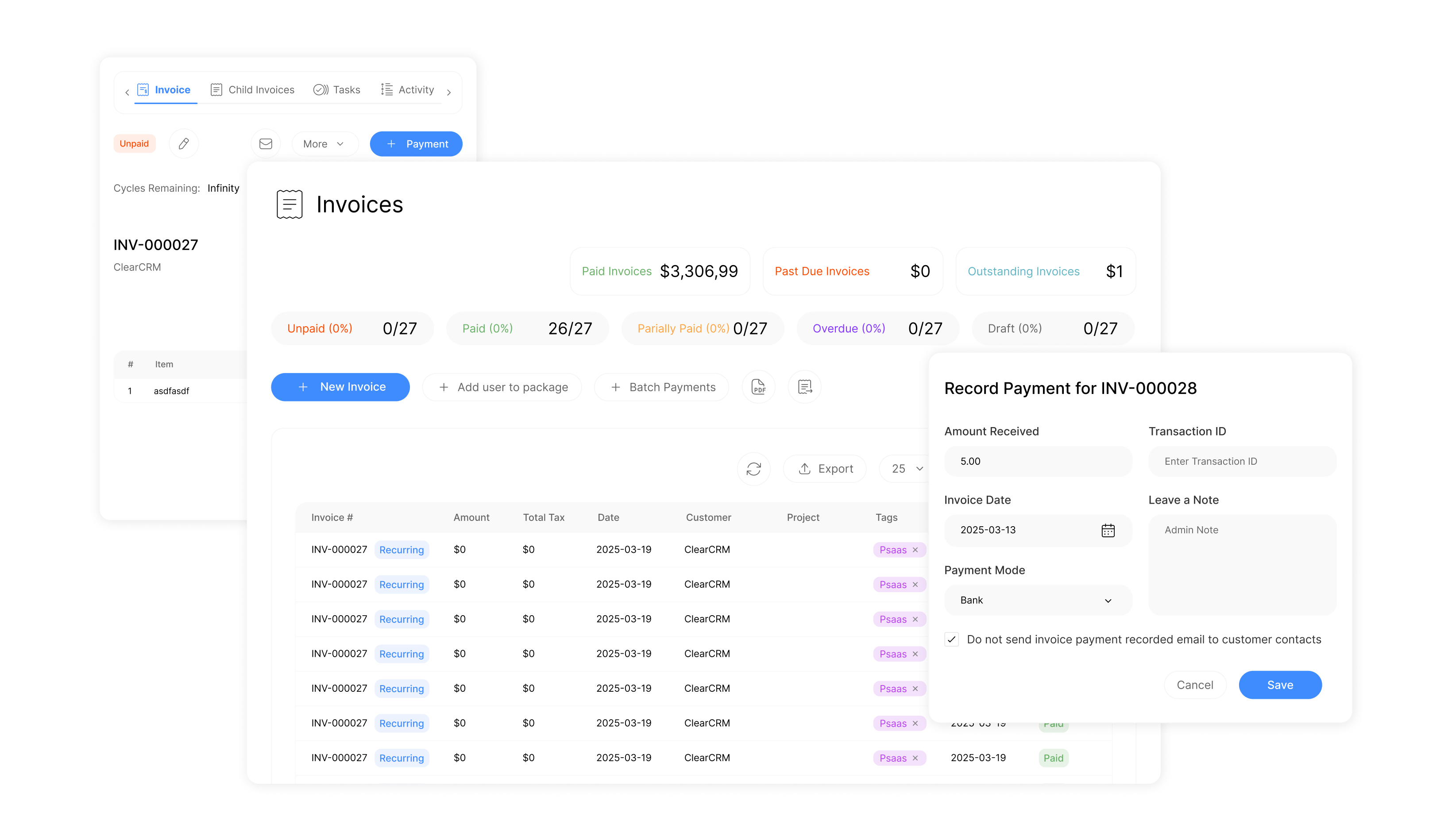Open the calendar icon in Invoice Date
1452x840 pixels.
click(x=1108, y=530)
